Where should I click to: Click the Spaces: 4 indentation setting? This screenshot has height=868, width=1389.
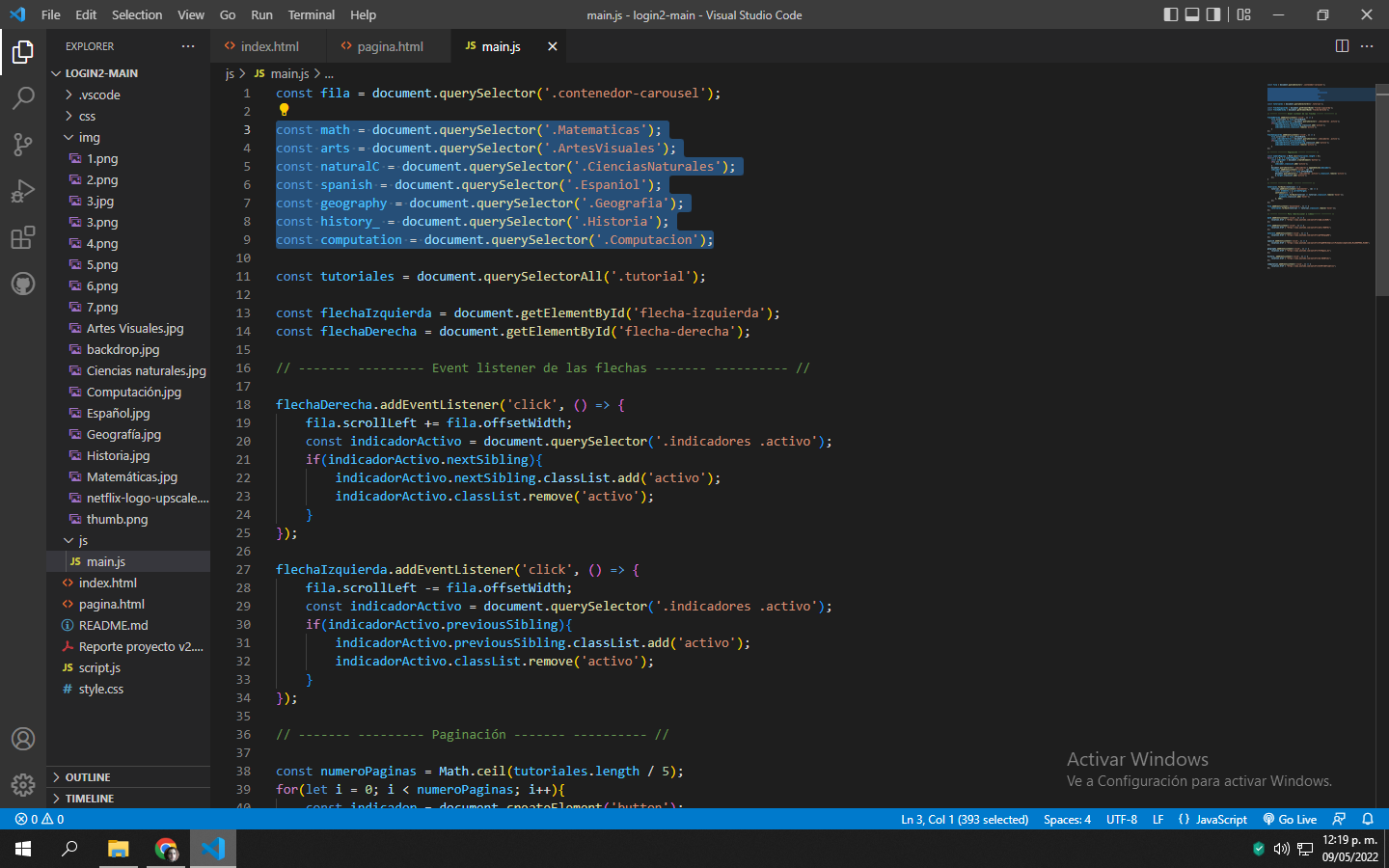point(1067,819)
